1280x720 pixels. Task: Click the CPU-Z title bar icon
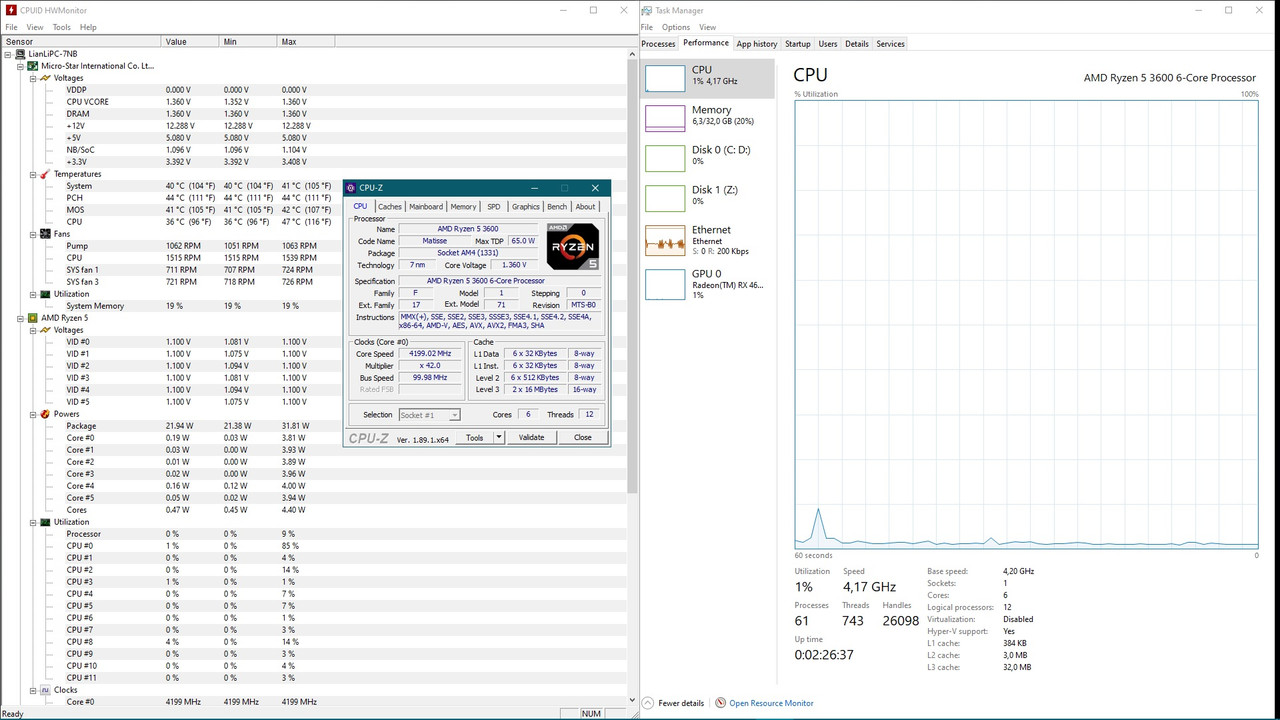tap(351, 188)
